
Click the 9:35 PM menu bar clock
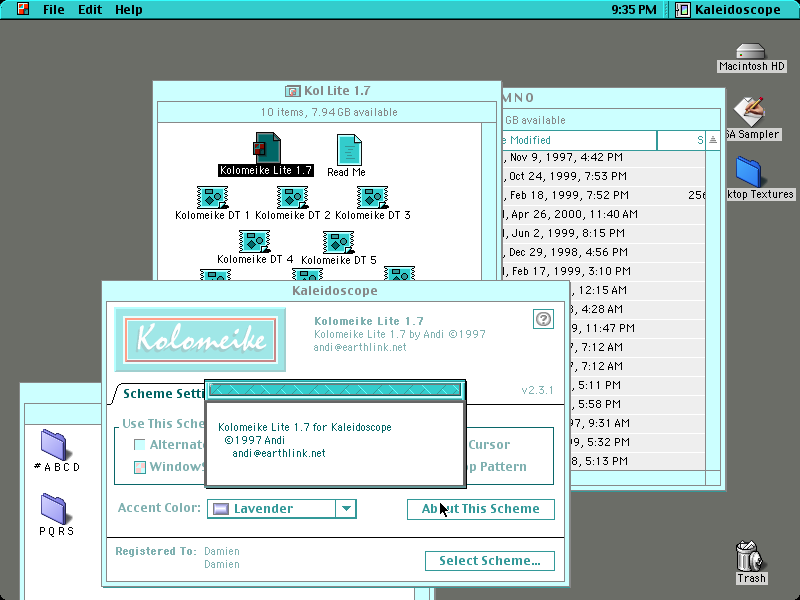[x=634, y=10]
